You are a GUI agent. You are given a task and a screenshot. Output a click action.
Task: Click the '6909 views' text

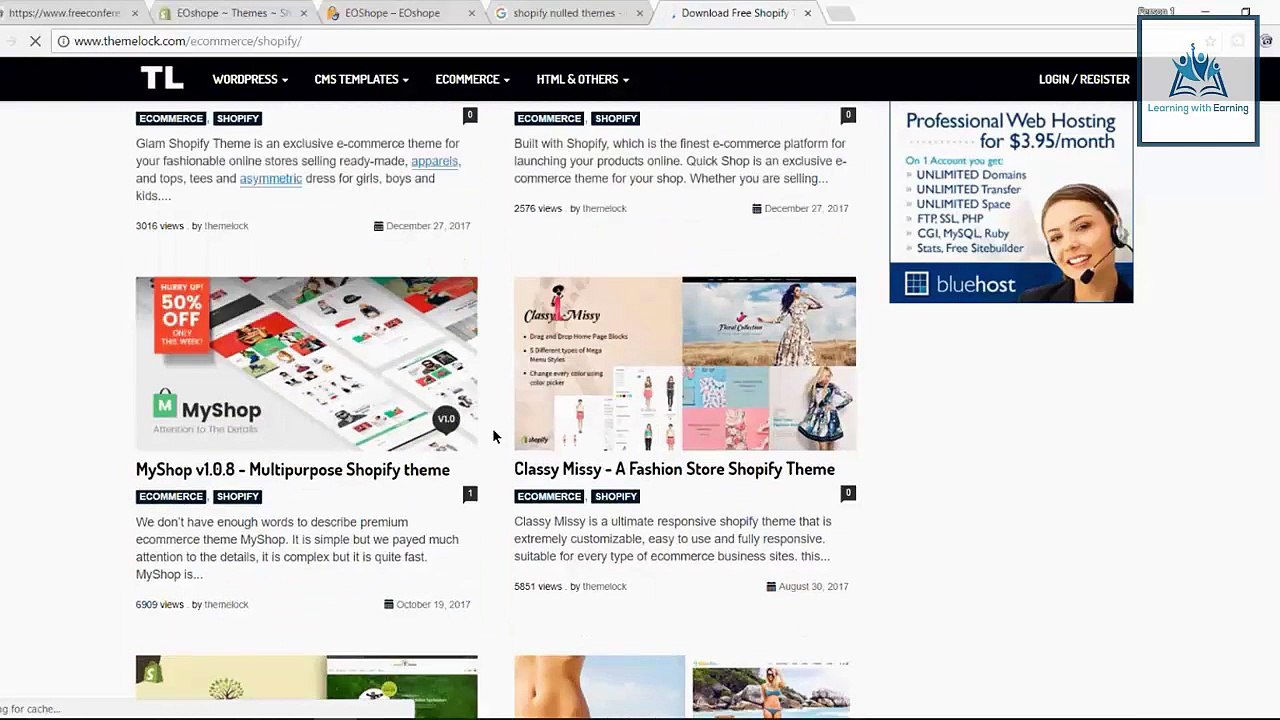160,604
